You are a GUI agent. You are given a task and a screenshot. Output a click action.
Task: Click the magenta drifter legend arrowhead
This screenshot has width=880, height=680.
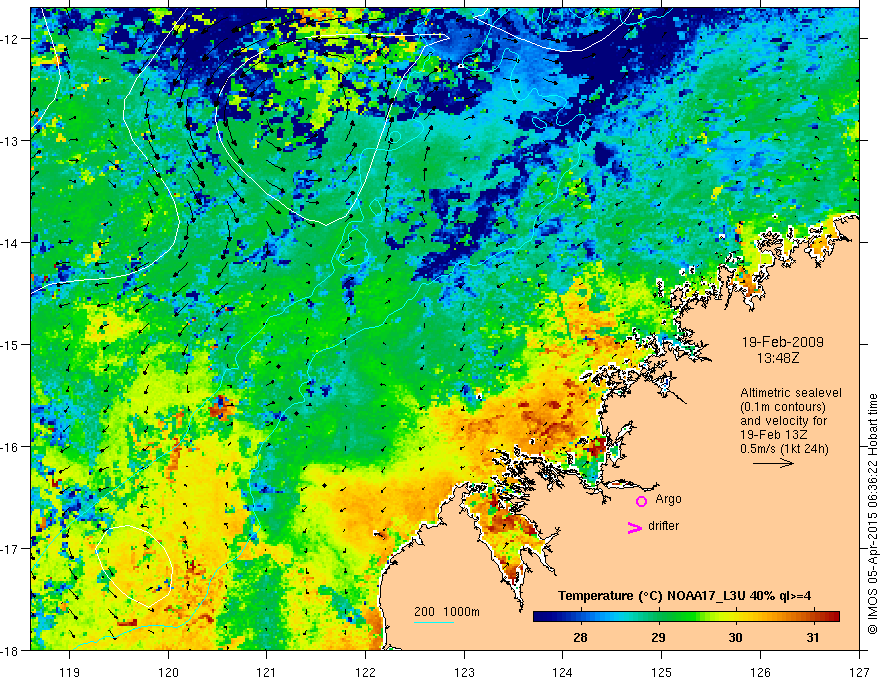coord(634,528)
